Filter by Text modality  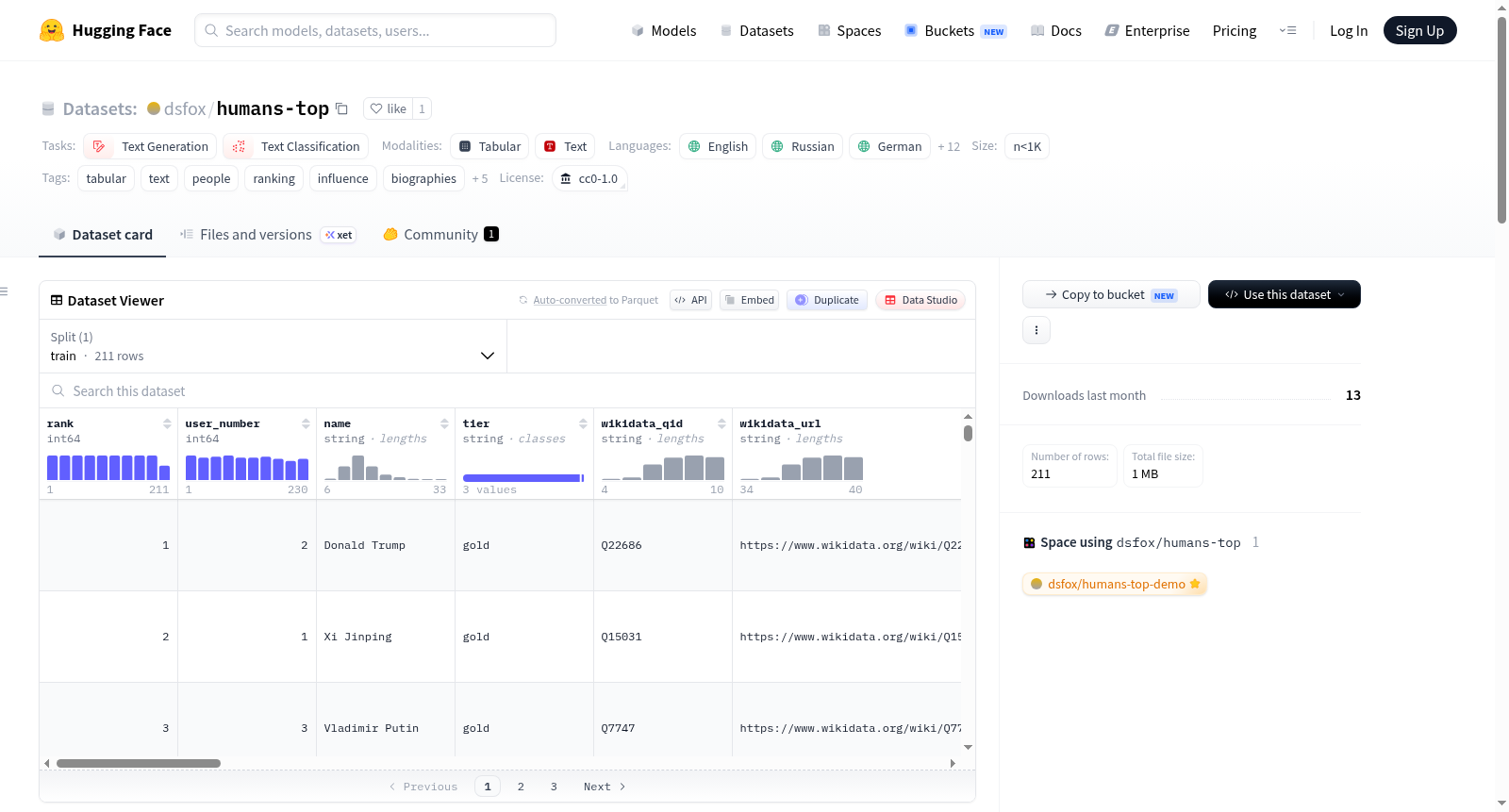coord(565,146)
